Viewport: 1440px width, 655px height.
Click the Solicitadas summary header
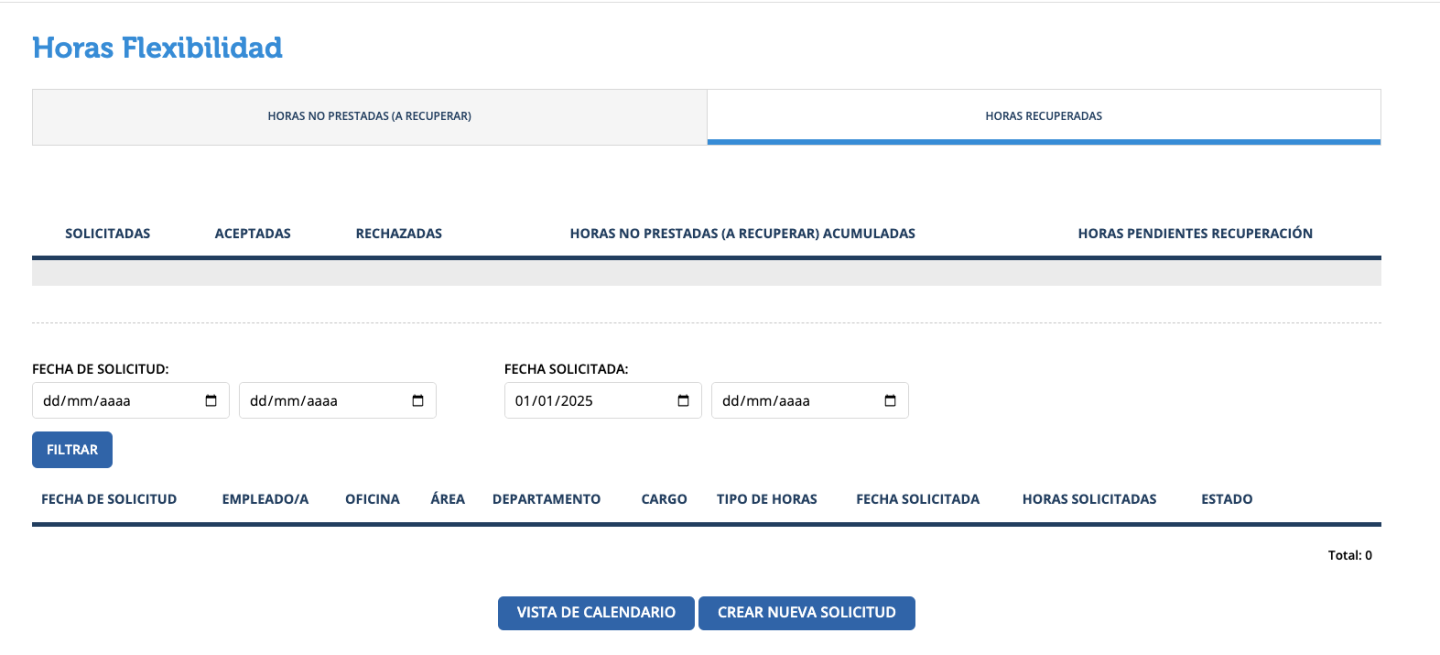(108, 234)
